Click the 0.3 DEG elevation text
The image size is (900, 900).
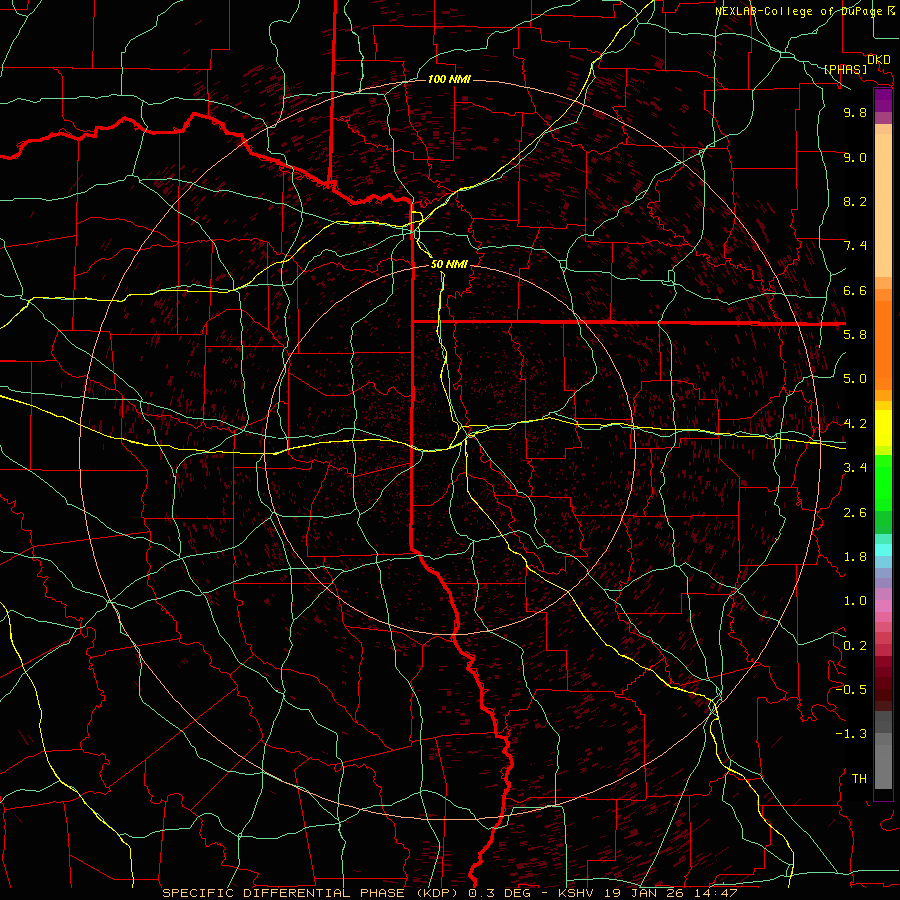coord(499,893)
